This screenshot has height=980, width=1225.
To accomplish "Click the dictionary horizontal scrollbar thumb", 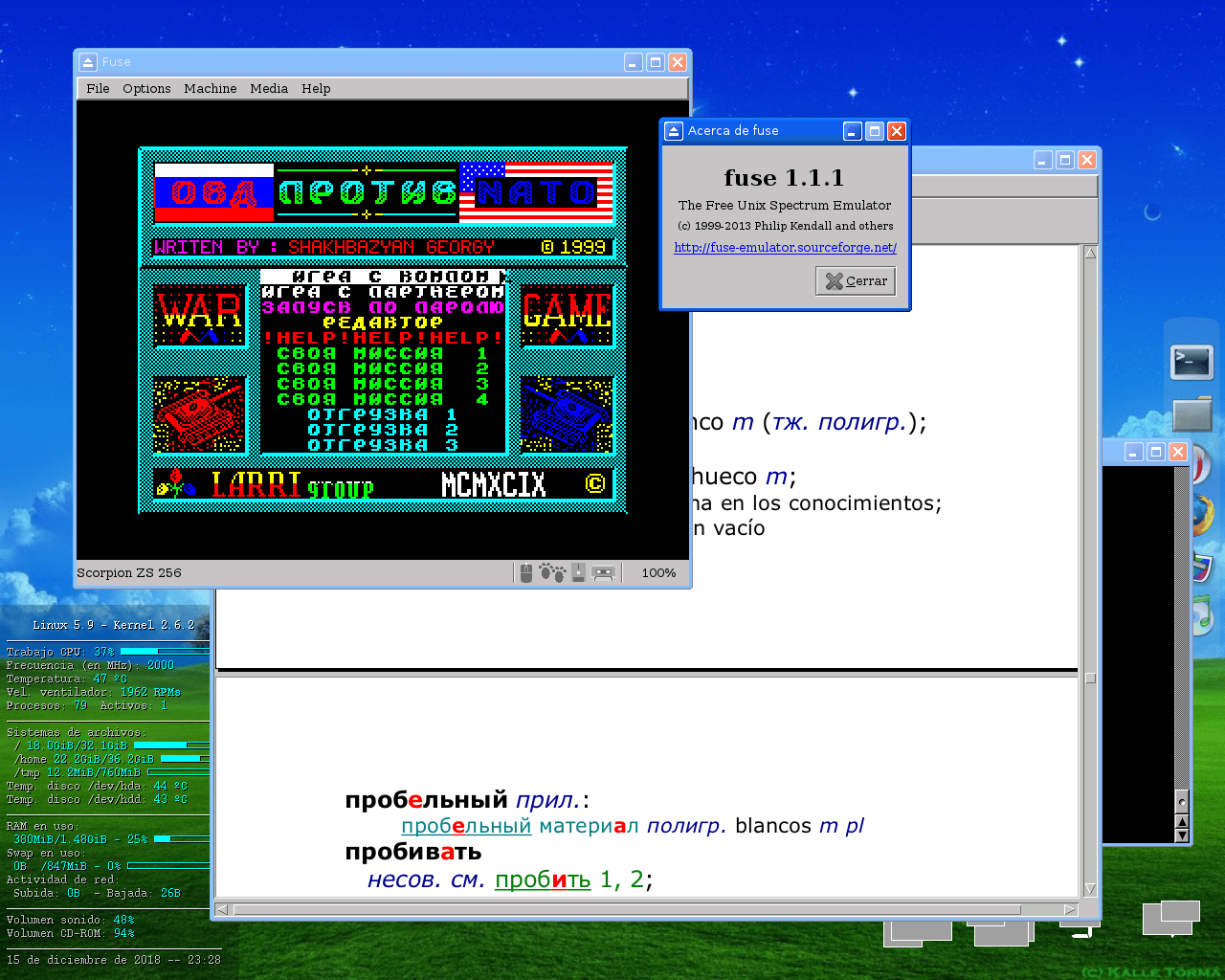I will 627,909.
